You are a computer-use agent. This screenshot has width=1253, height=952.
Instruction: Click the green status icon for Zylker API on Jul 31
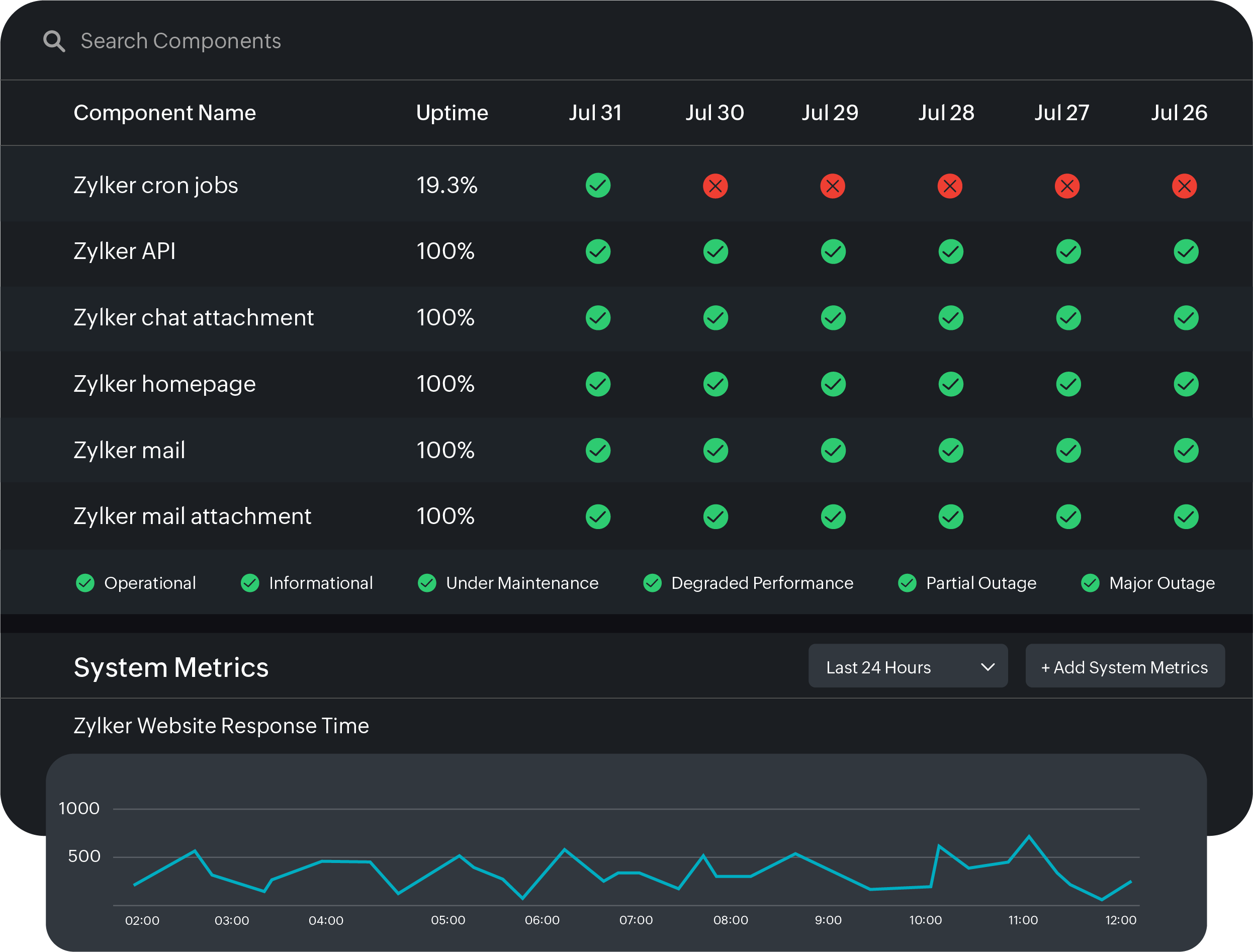coord(598,251)
